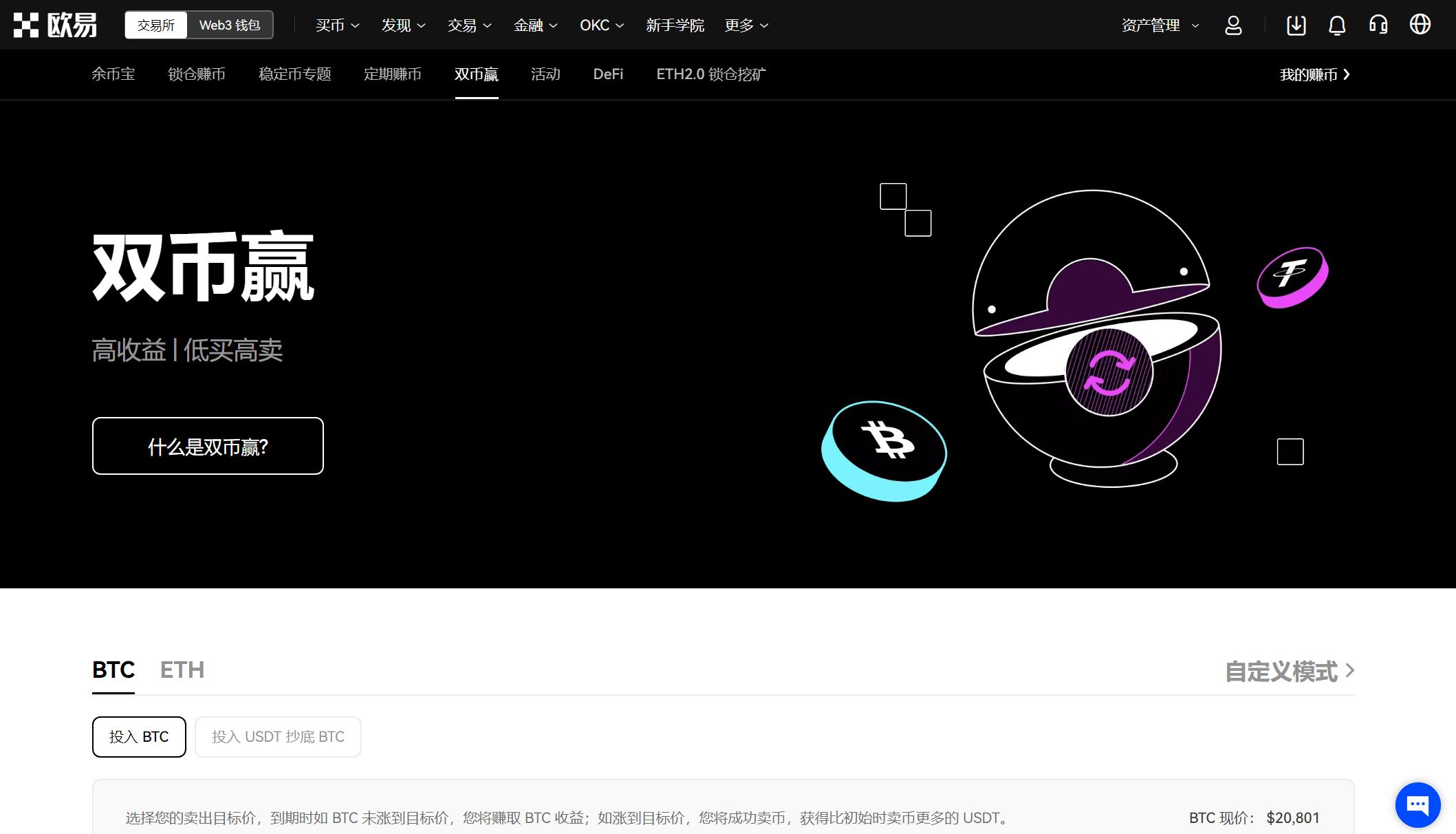Viewport: 1456px width, 834px height.
Task: Open the globe language icon
Action: point(1420,25)
